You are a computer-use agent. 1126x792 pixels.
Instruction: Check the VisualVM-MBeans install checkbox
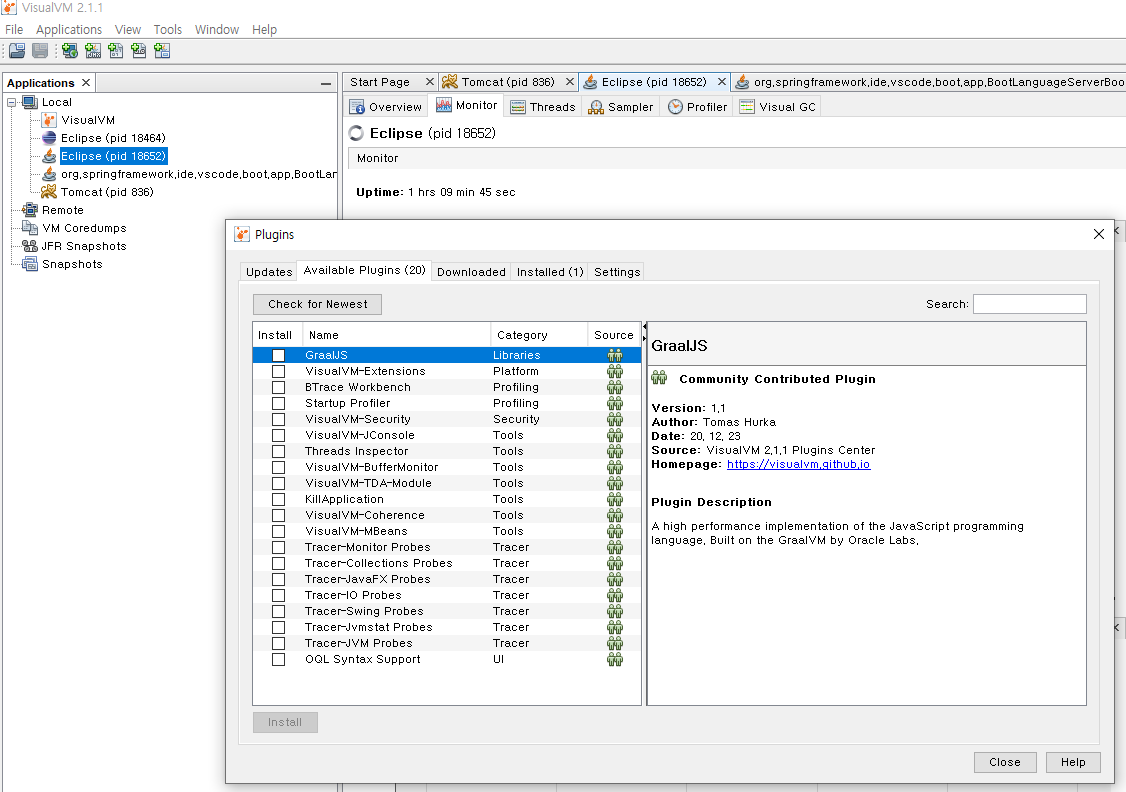[x=279, y=531]
